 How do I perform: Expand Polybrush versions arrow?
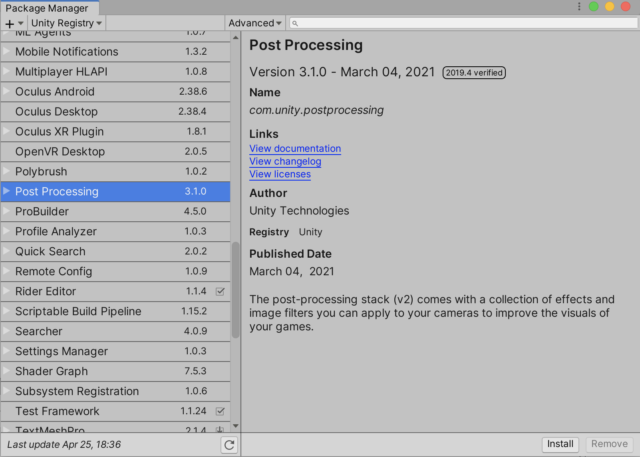coord(6,171)
